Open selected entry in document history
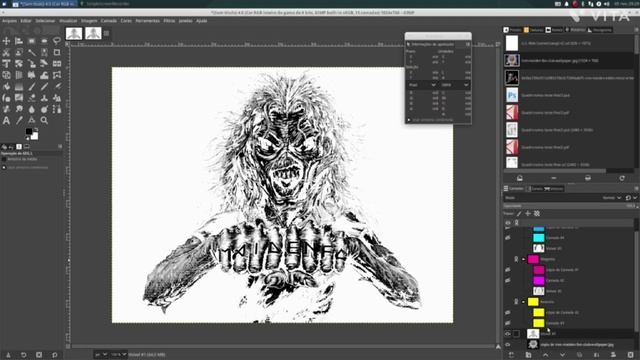The height and width of the screenshot is (360, 640). coord(520,178)
